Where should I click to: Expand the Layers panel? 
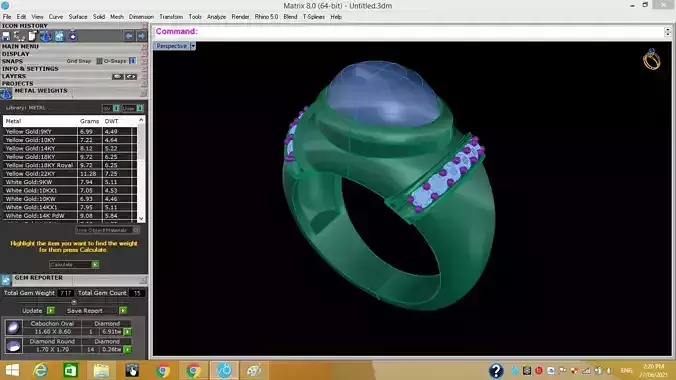pos(14,76)
